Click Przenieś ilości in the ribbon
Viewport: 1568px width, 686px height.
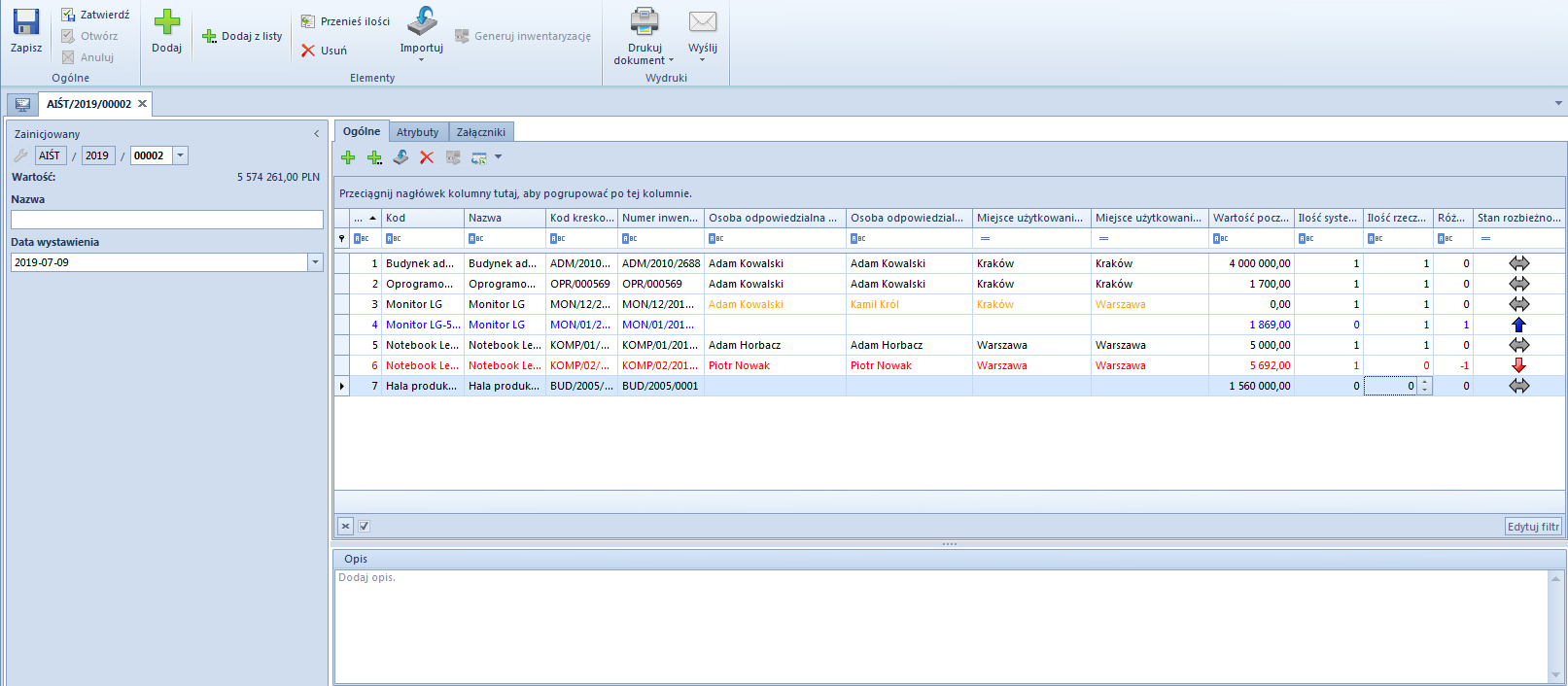345,21
